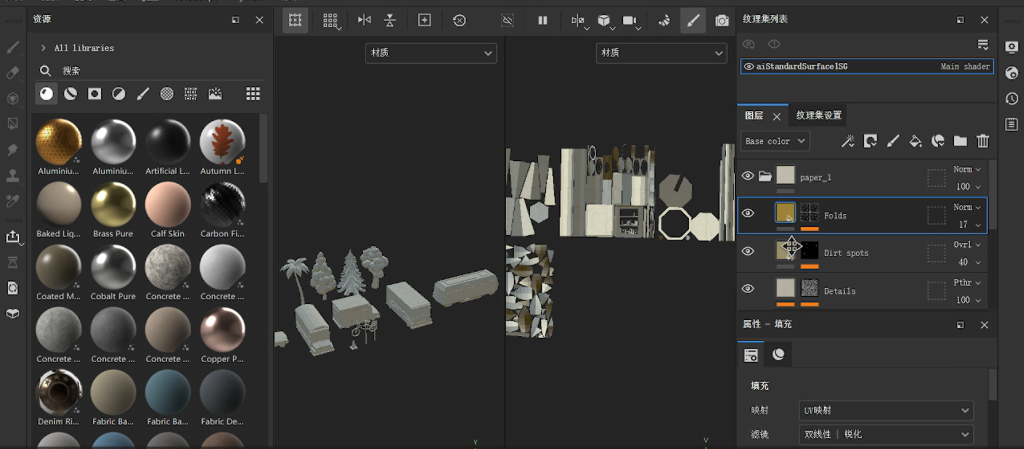The width and height of the screenshot is (1024, 449).
Task: Filter assets by Alphas dotted circle icon
Action: [x=167, y=94]
